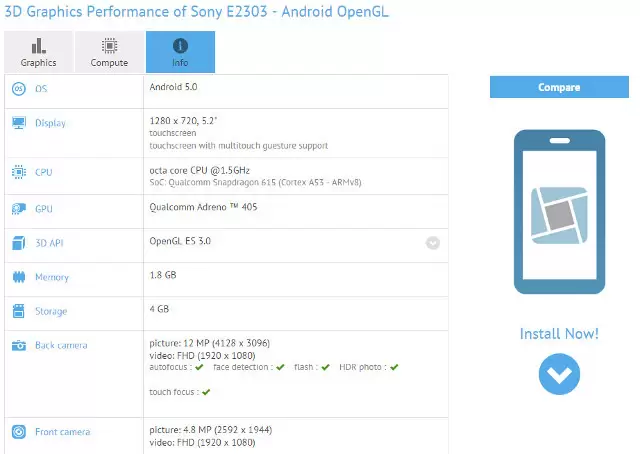640x454 pixels.
Task: Click the Display monitor icon
Action: pos(19,123)
